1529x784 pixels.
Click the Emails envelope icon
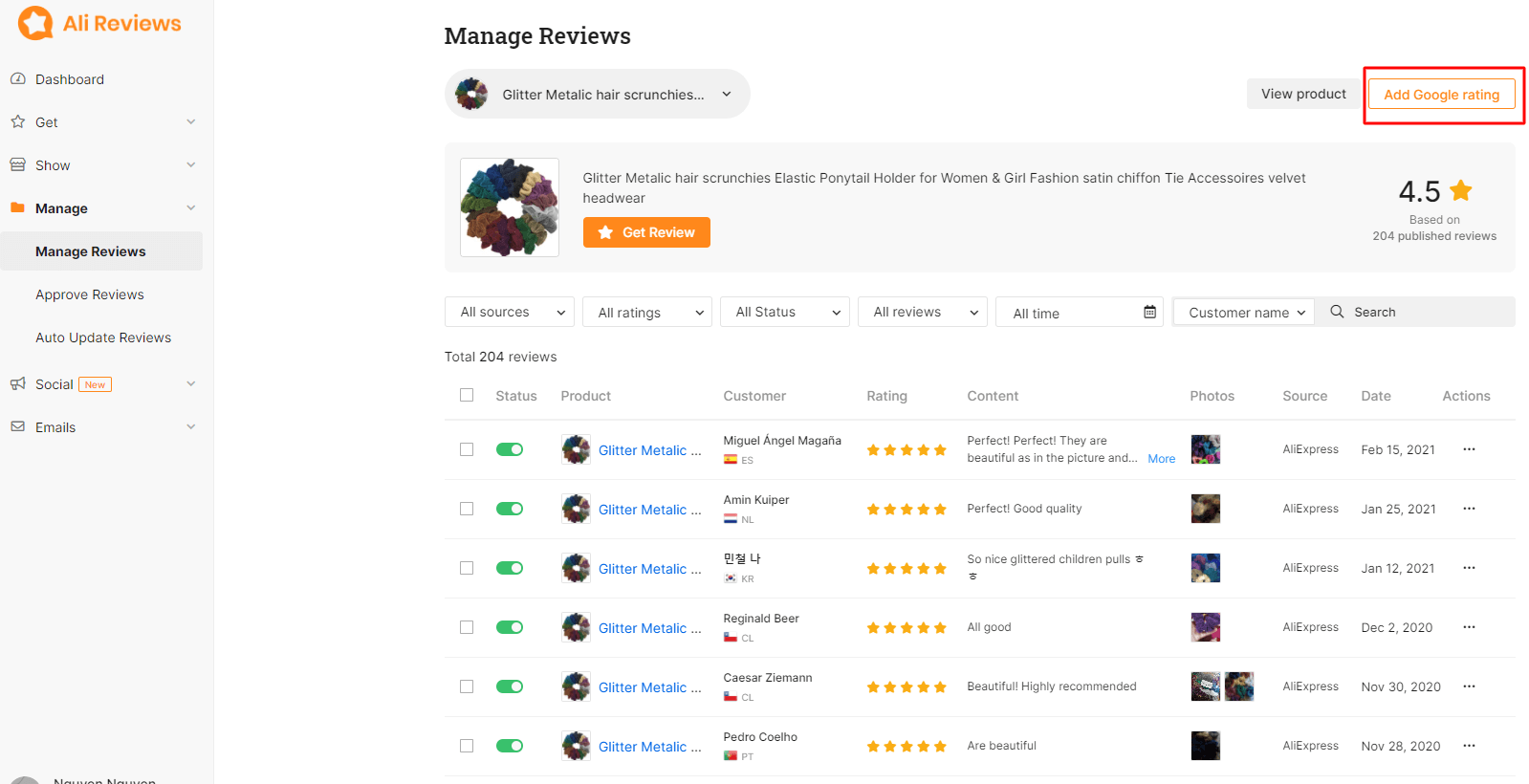(x=17, y=426)
